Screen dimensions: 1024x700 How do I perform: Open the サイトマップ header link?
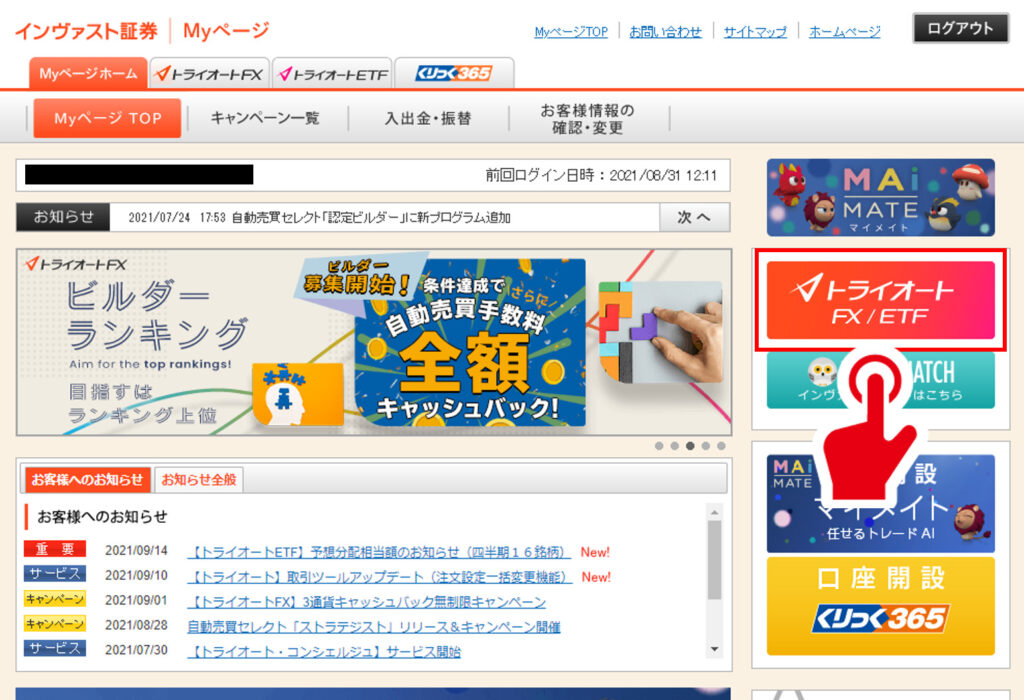755,32
